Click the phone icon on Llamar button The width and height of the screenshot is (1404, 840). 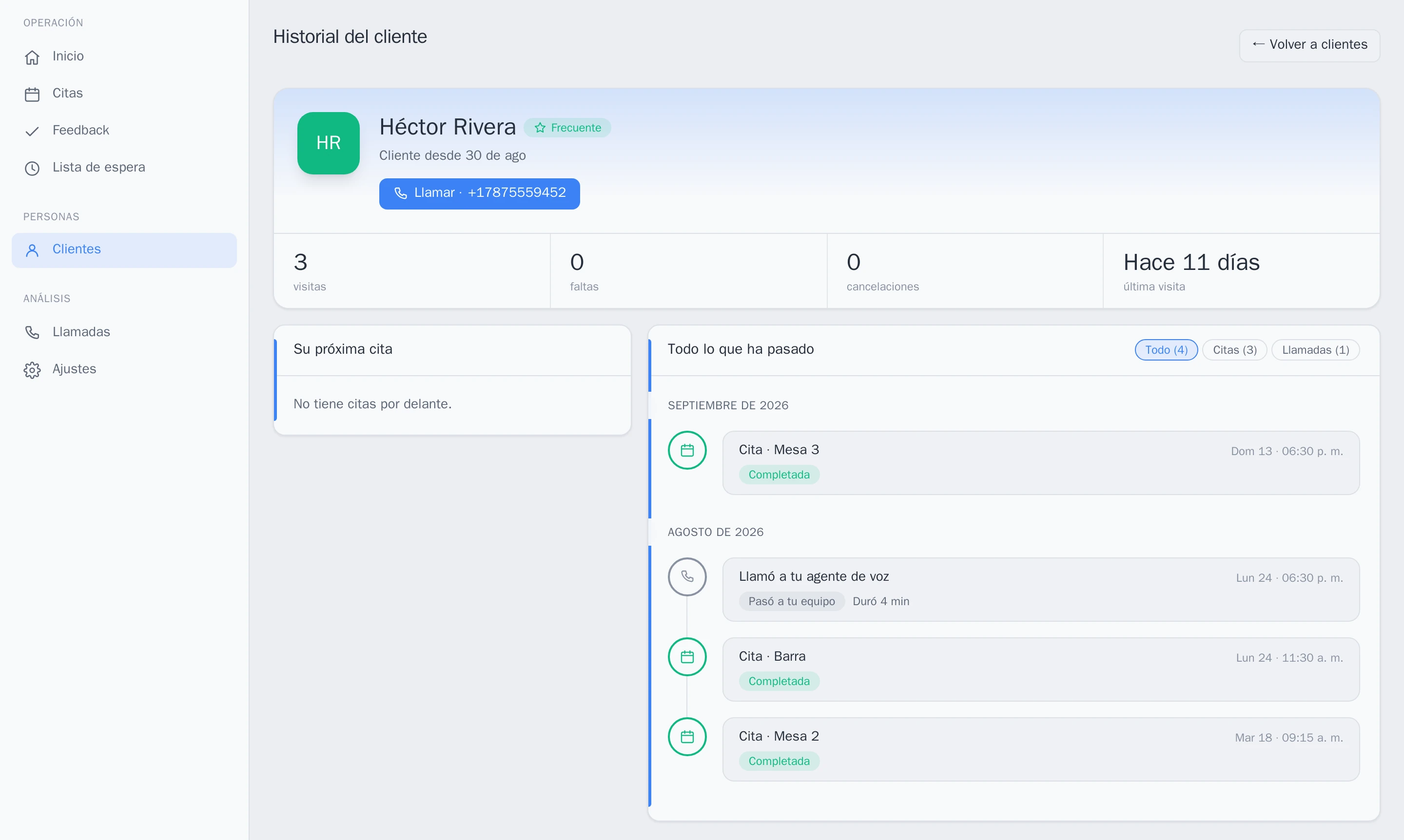pos(400,193)
